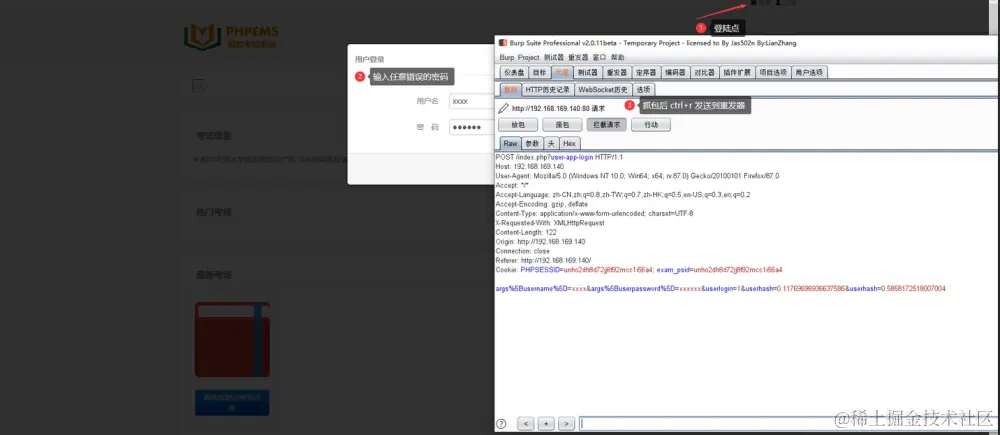1000x435 pixels.
Task: Click the POST body args username line
Action: pos(721,289)
